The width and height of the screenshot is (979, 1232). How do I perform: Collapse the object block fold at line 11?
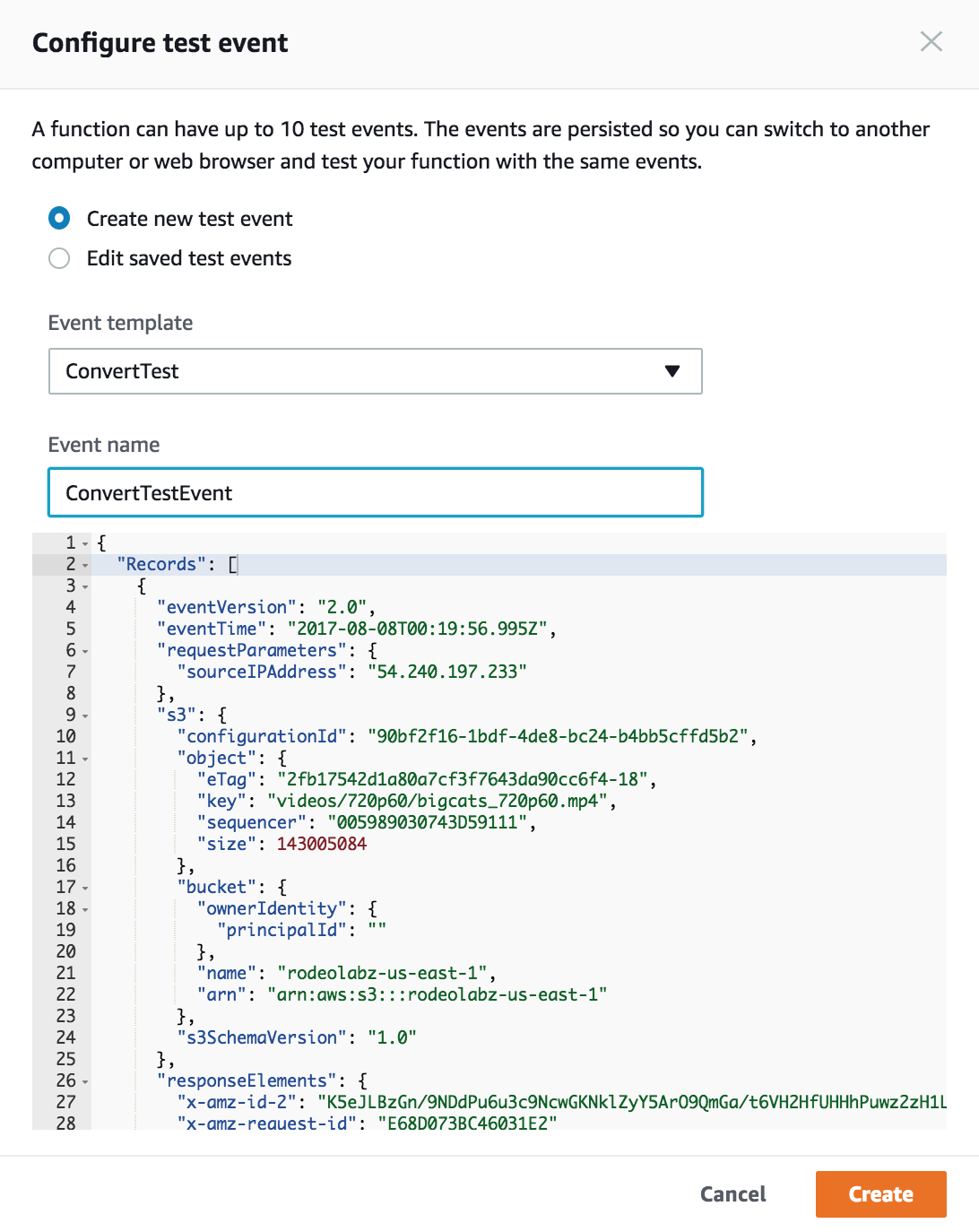pos(86,759)
